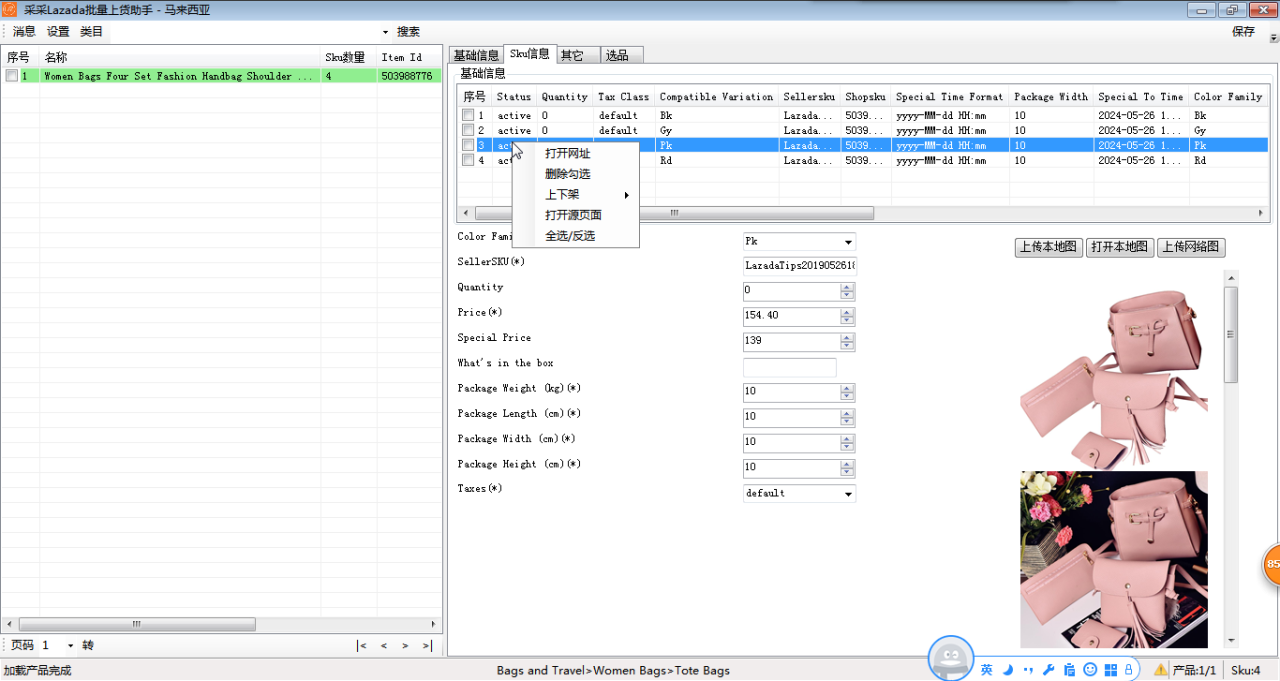Click the 上传本地图 button
This screenshot has height=681, width=1280.
click(x=1048, y=248)
